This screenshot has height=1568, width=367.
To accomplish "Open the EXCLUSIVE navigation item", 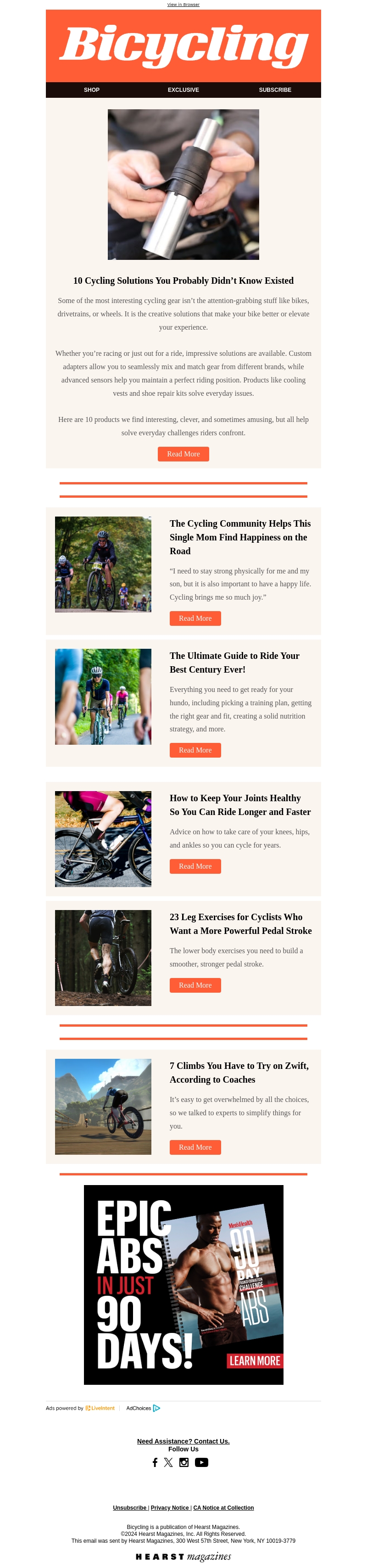I will tap(183, 90).
